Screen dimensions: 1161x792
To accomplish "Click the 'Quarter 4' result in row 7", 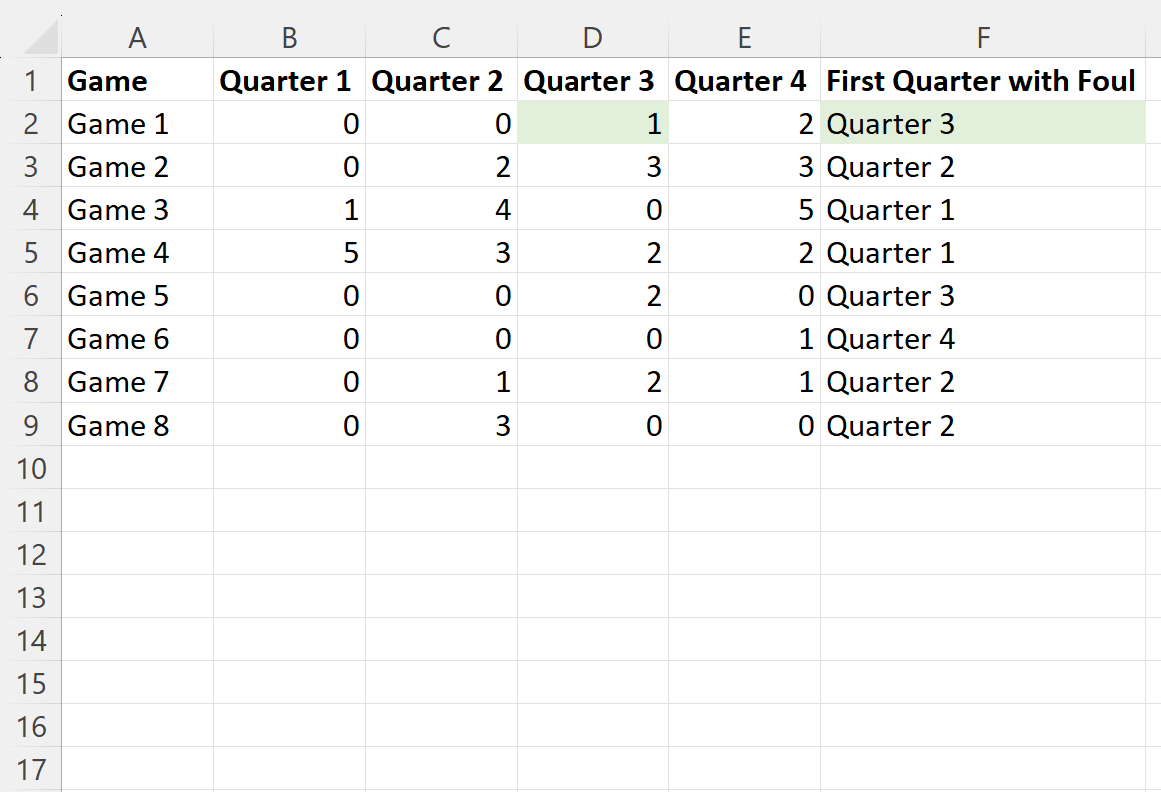I will pos(981,339).
